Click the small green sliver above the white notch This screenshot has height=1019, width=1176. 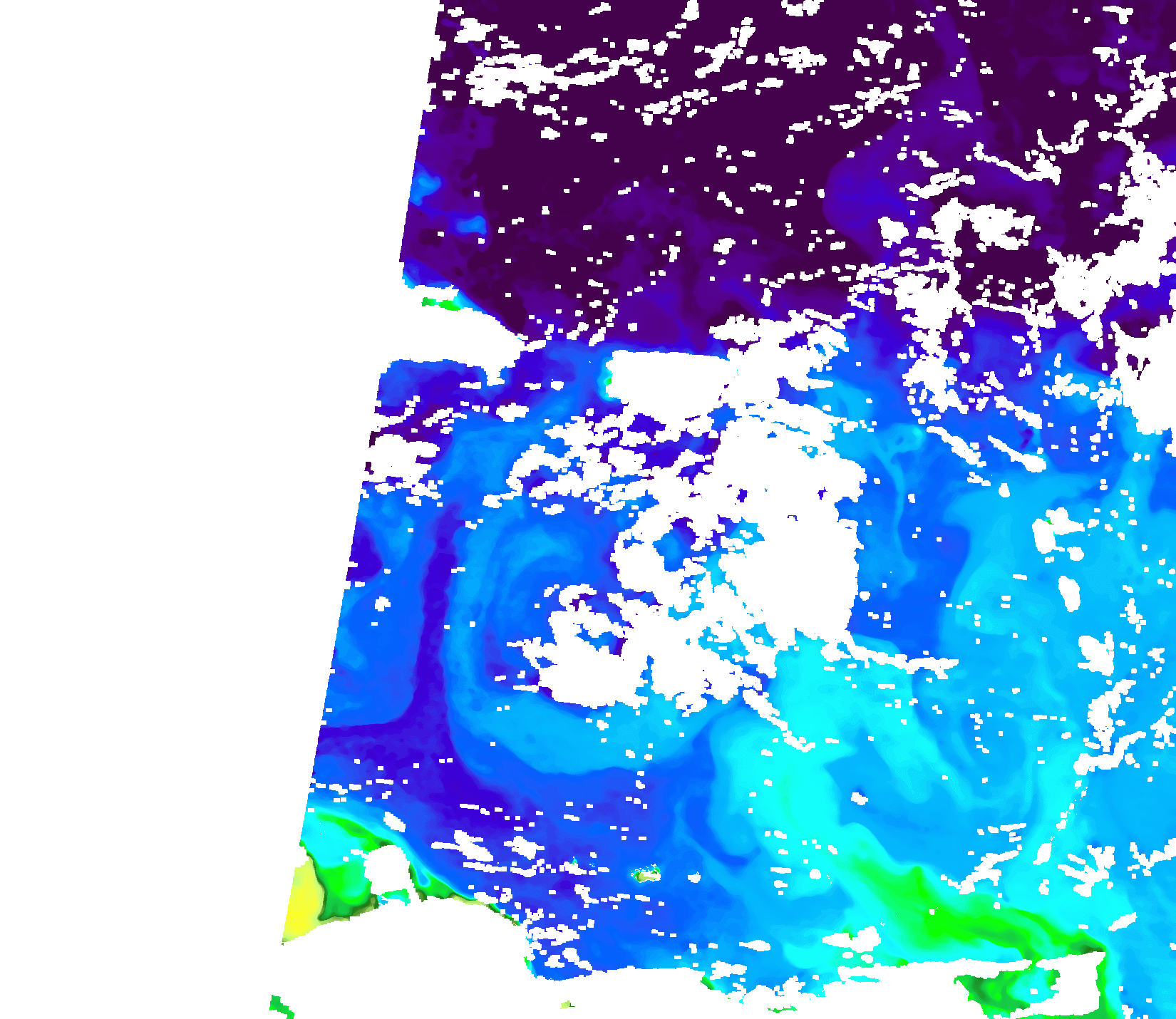438,304
